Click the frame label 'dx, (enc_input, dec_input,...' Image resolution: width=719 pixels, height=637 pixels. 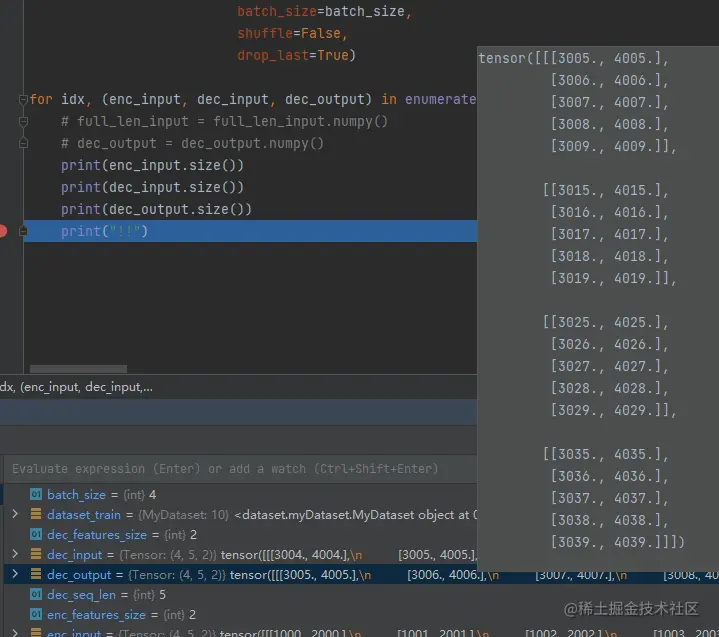pos(76,387)
